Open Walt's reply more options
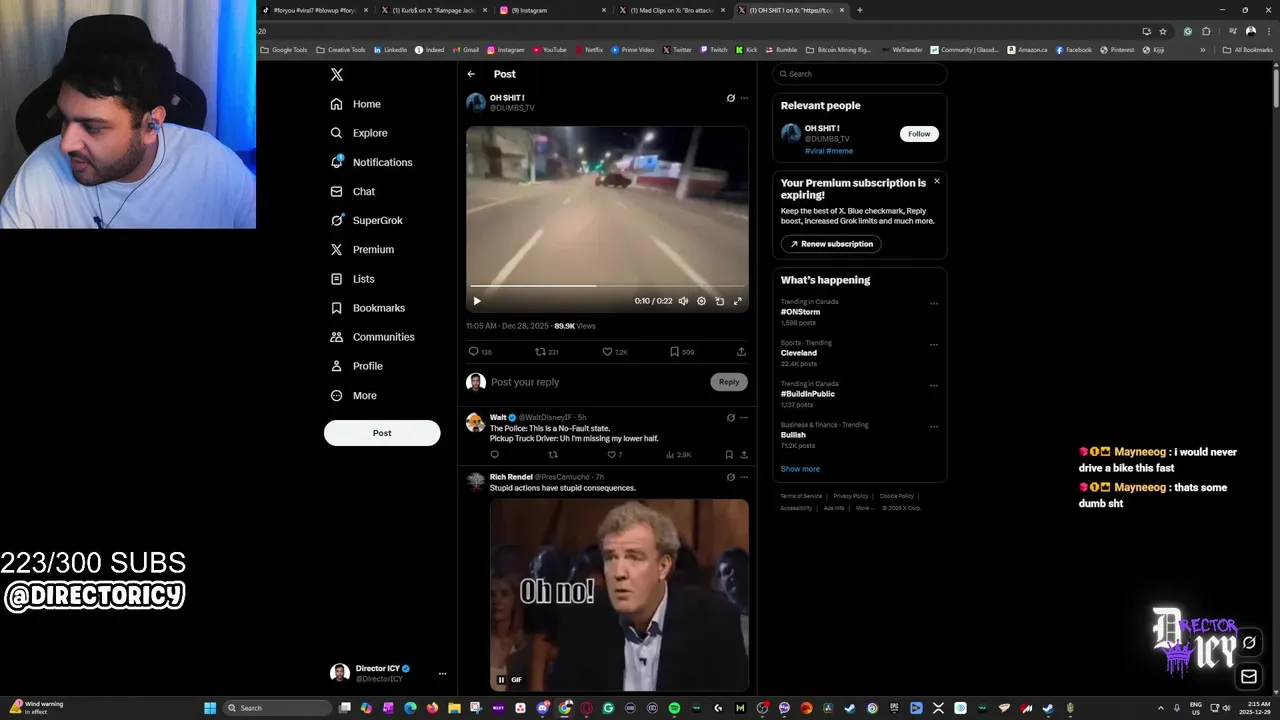 [x=744, y=417]
